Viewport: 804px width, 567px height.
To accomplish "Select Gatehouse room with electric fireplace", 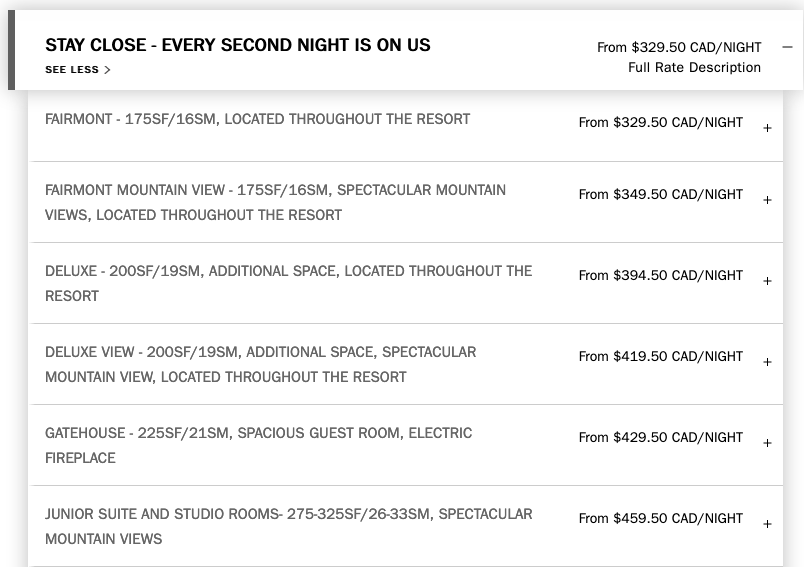I will [x=258, y=445].
